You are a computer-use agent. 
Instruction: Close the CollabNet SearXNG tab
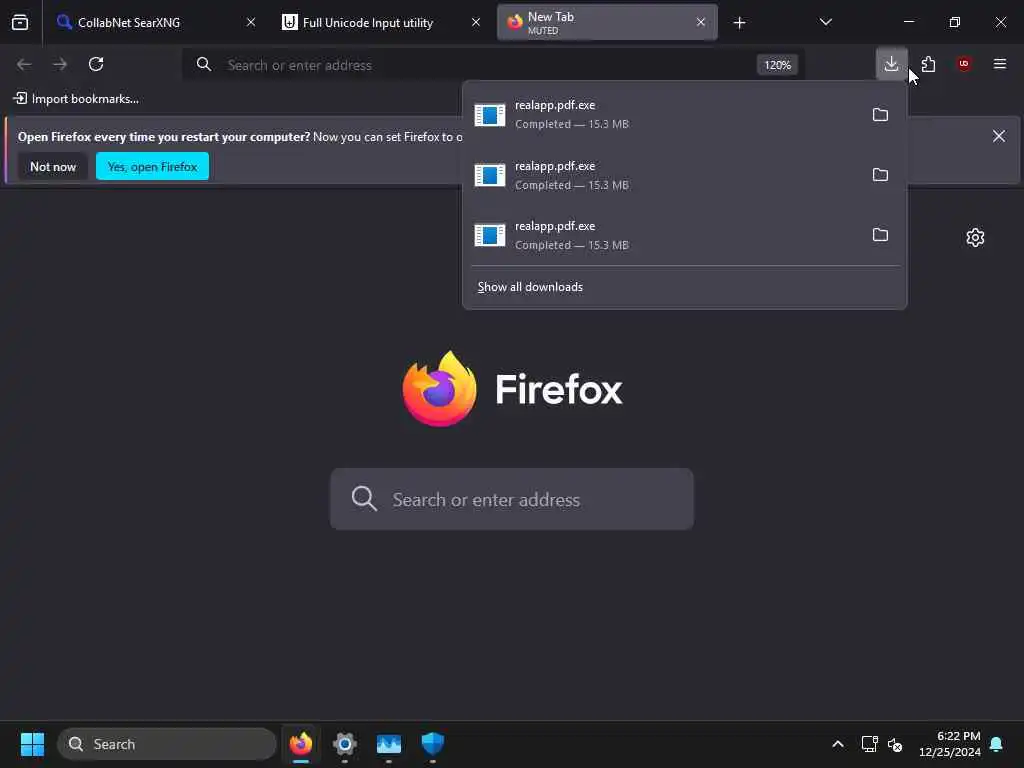[251, 22]
